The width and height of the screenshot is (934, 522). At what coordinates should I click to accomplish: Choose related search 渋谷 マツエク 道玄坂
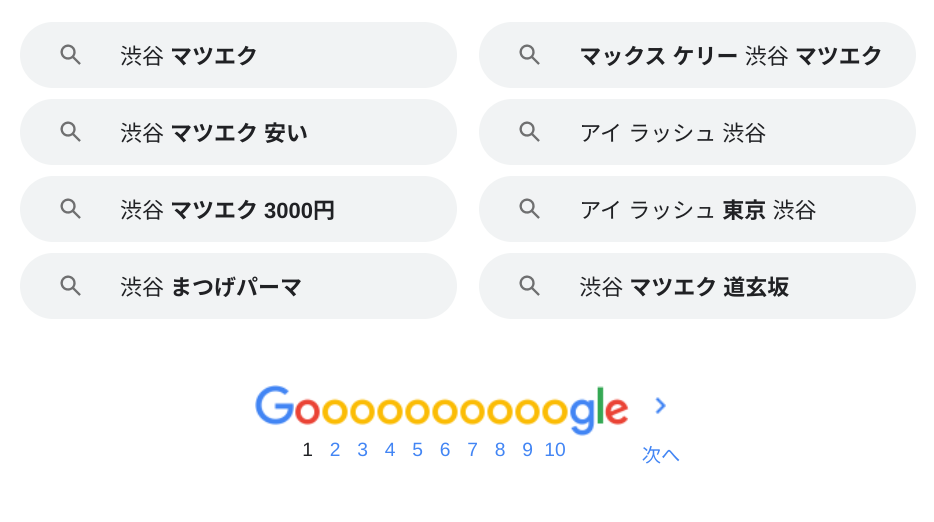tap(697, 286)
